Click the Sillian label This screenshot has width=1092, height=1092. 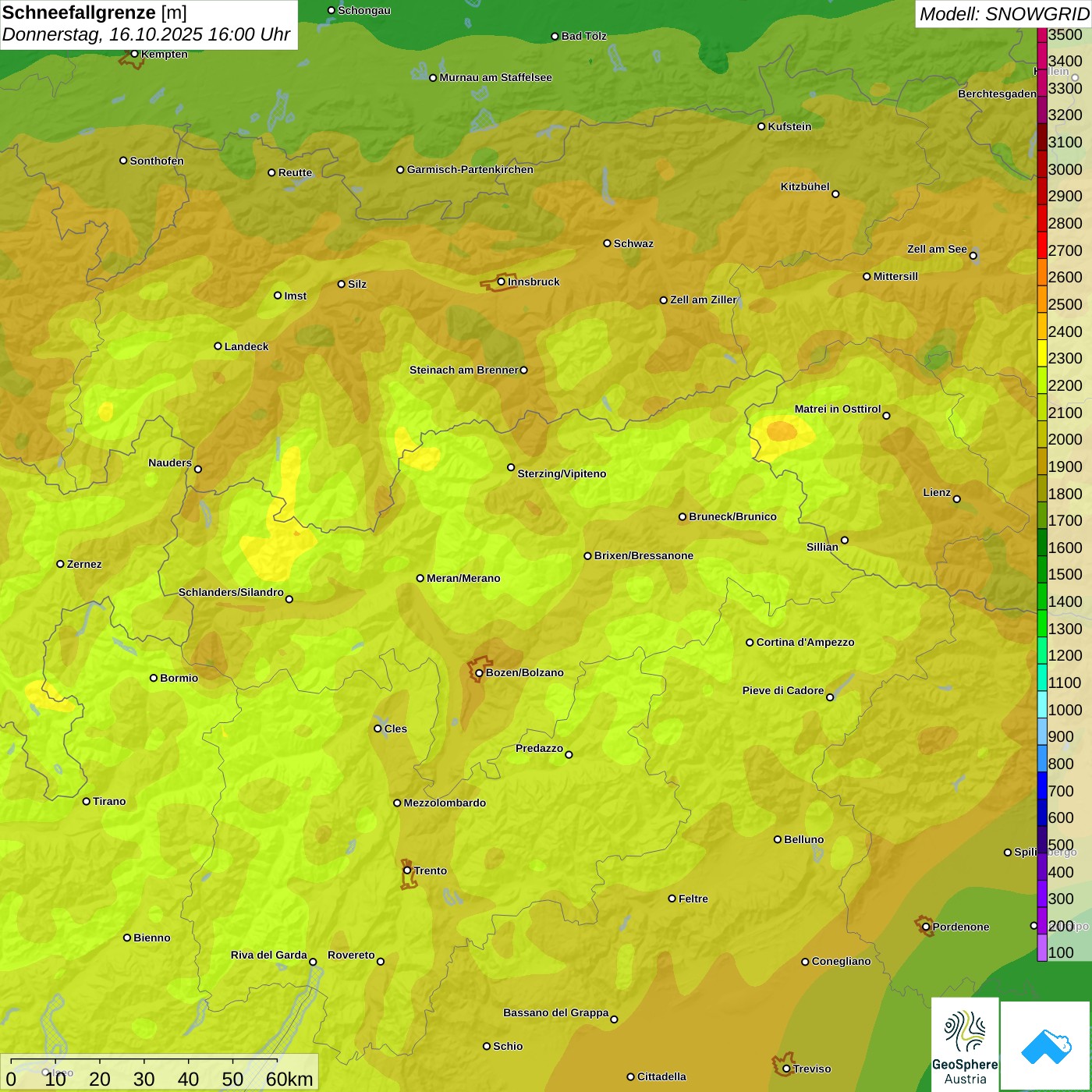coord(822,547)
